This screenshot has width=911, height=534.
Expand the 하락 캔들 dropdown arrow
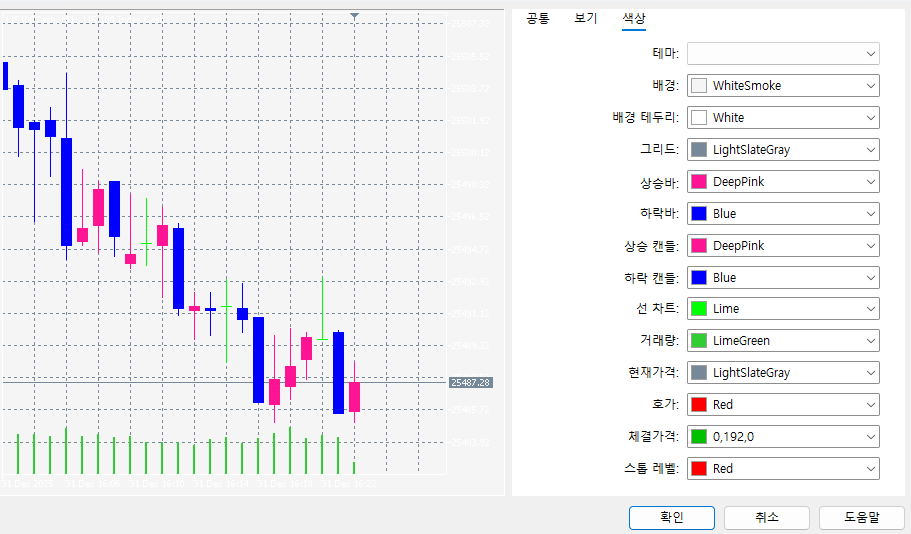[871, 277]
